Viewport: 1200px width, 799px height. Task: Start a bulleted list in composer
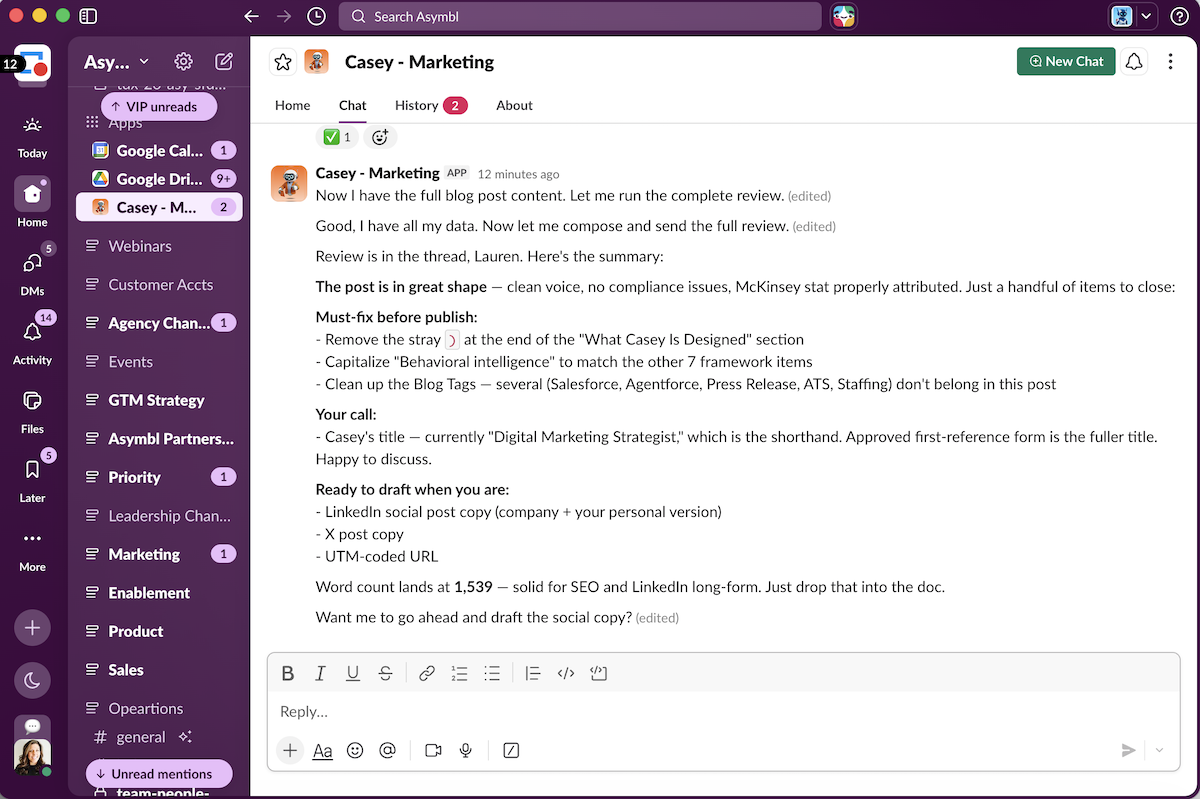point(492,673)
